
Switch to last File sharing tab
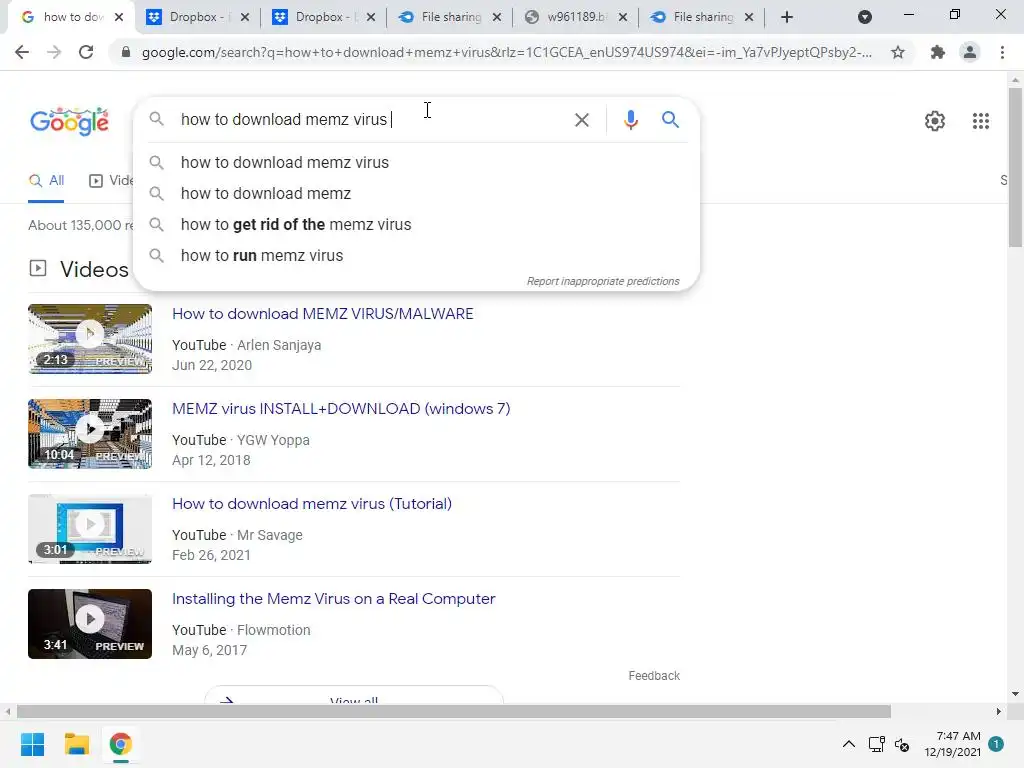[x=702, y=17]
